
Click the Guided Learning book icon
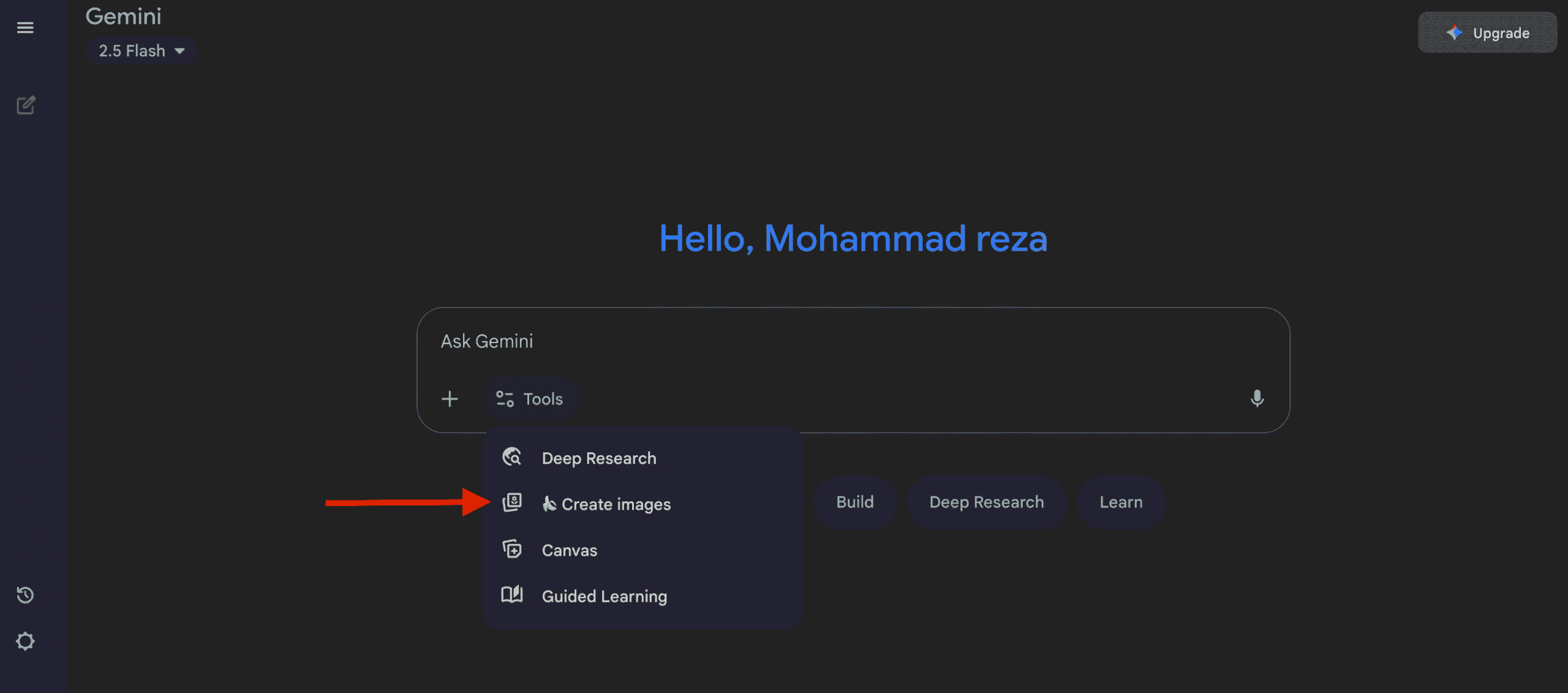click(512, 594)
